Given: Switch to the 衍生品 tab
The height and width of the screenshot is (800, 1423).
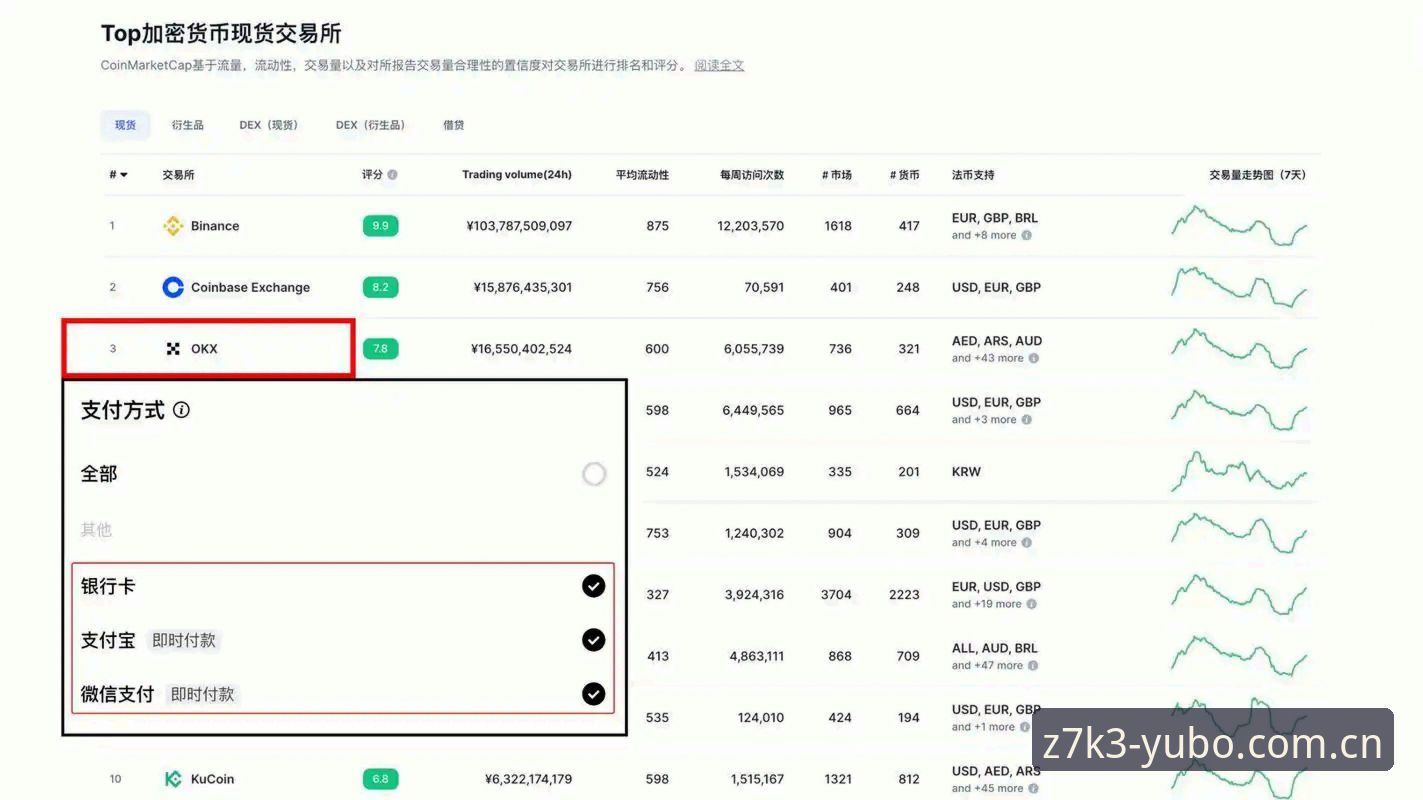Looking at the screenshot, I should (187, 125).
